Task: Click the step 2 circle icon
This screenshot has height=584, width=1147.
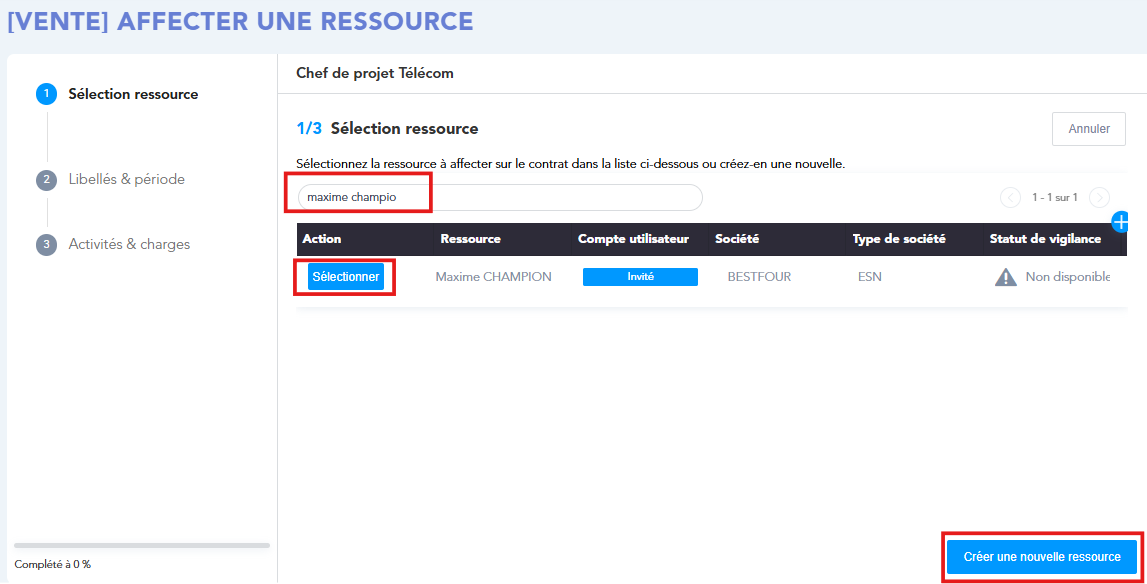Action: (46, 180)
